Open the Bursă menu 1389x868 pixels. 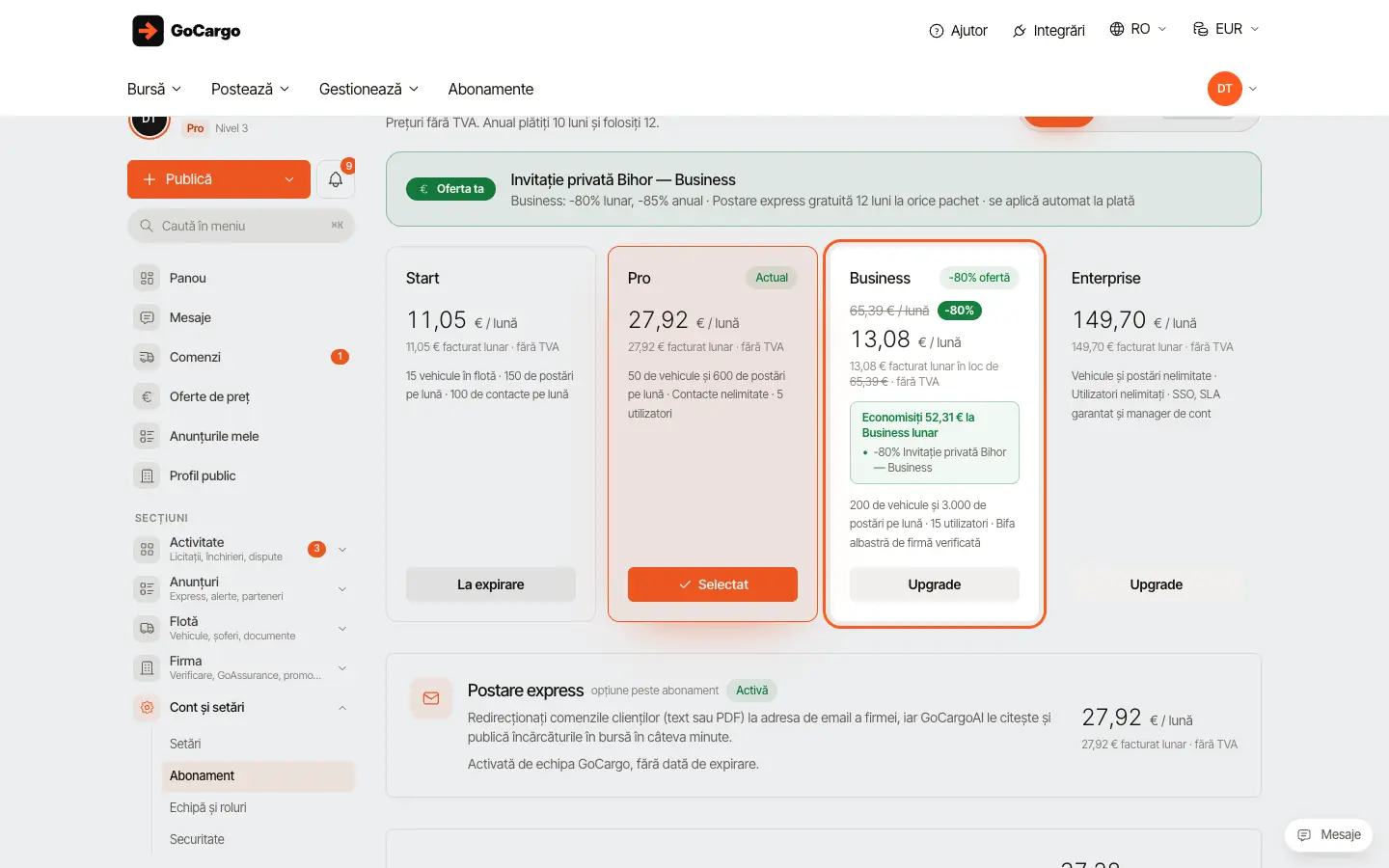[154, 89]
